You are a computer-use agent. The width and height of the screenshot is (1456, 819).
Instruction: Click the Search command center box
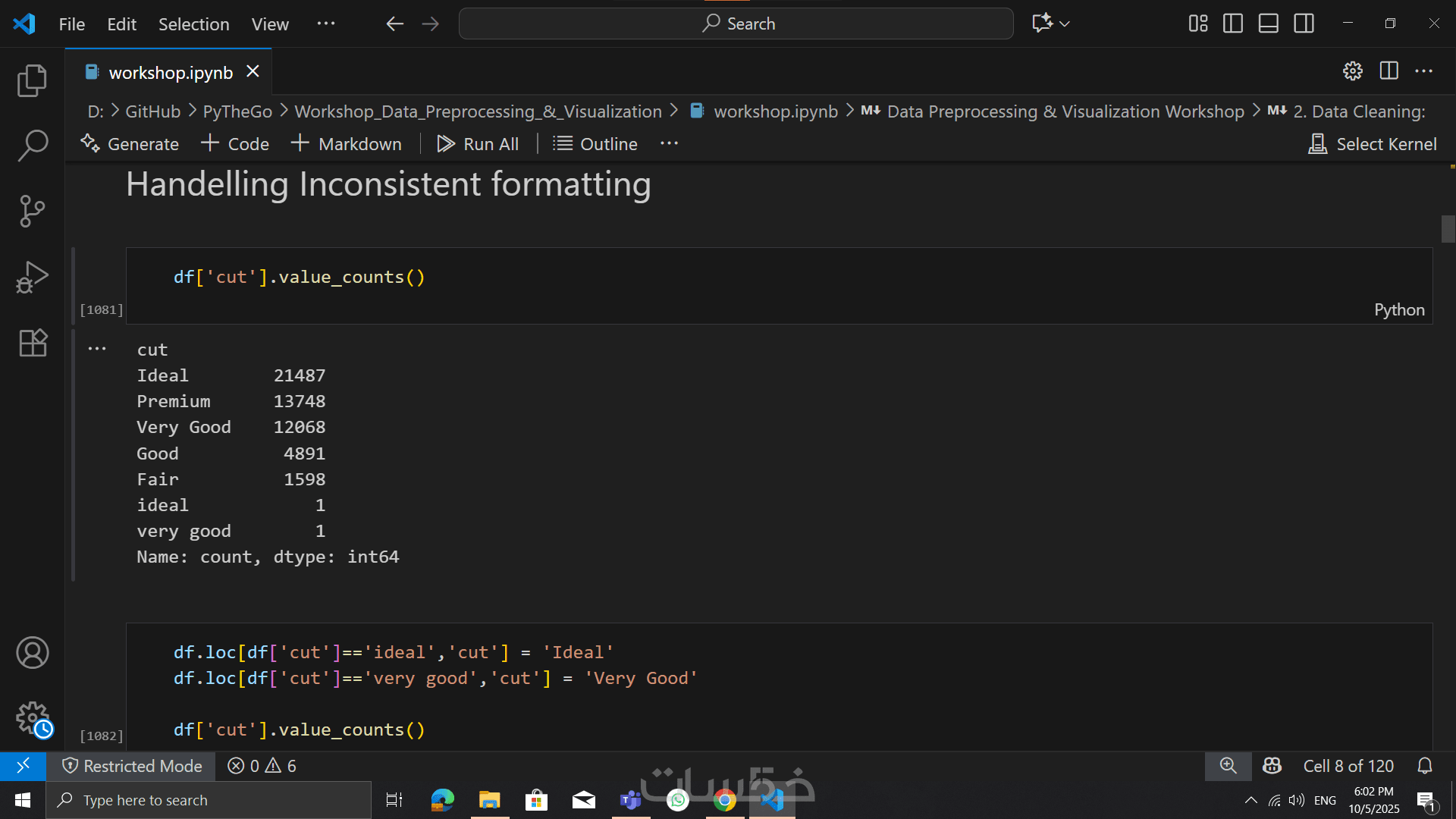(736, 24)
